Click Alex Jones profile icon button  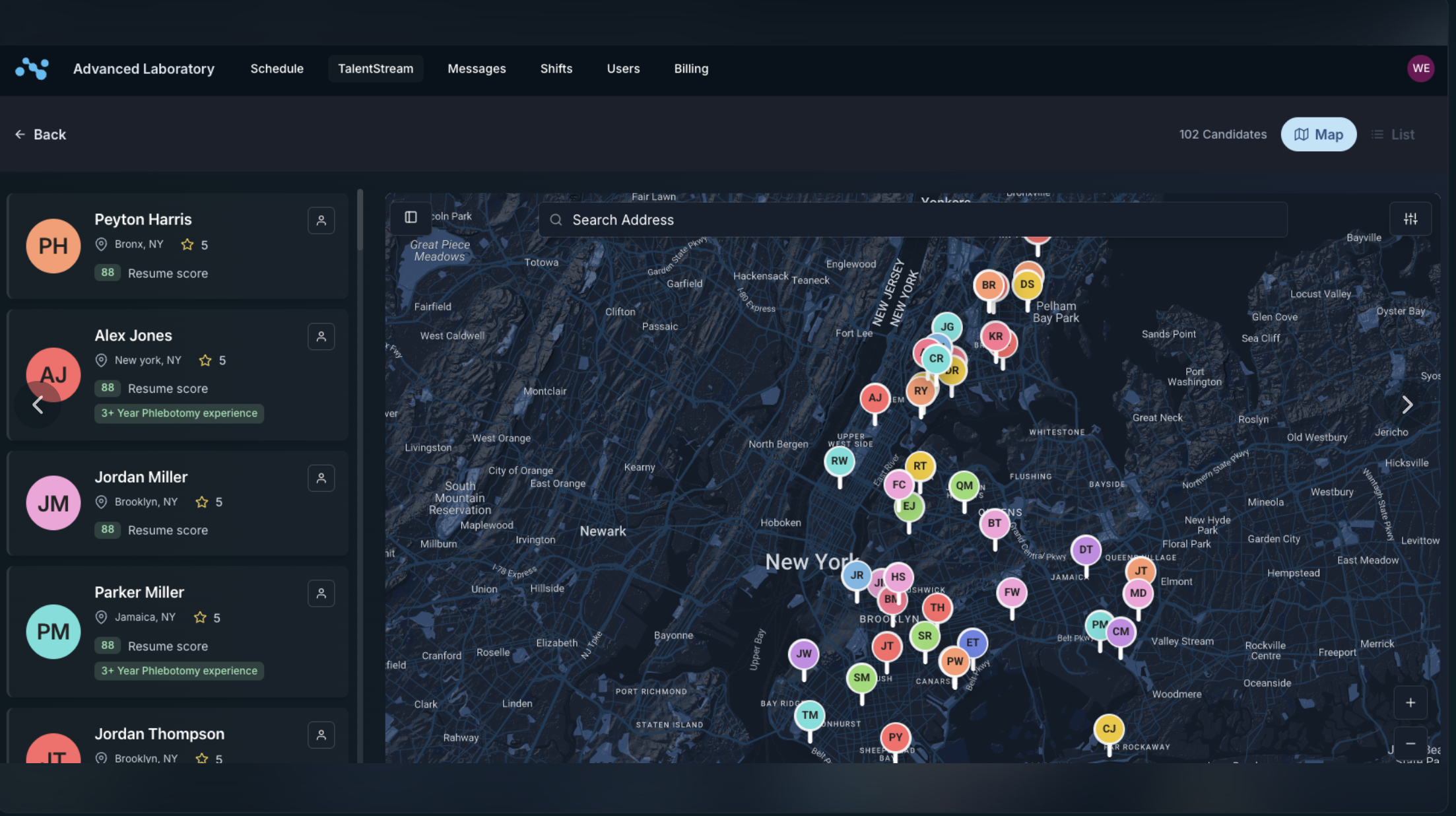[x=321, y=337]
